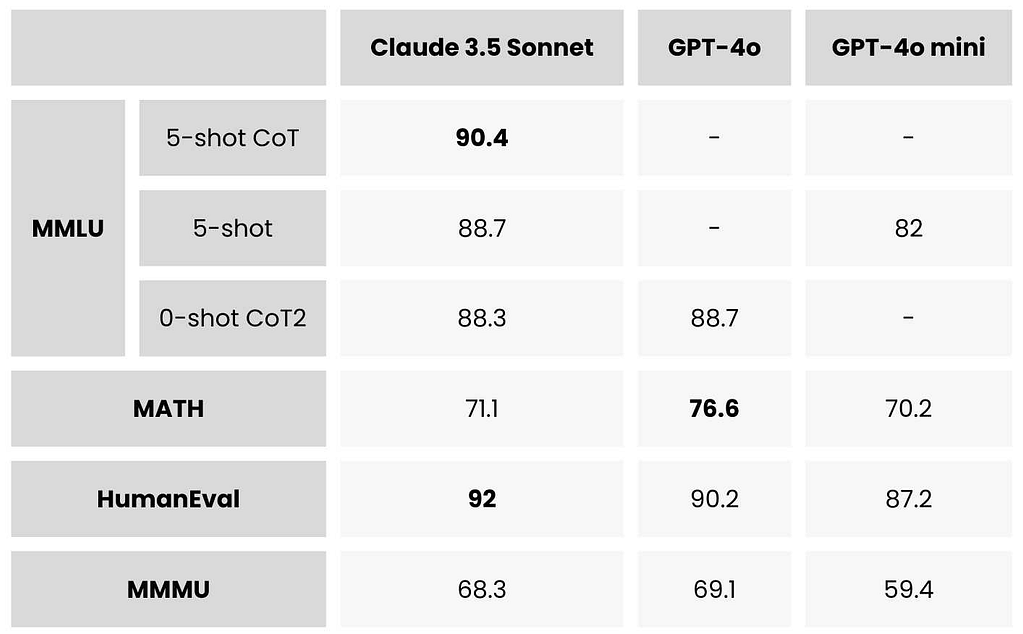The image size is (1023, 634).
Task: Click the 88.3 score cell
Action: click(x=481, y=318)
